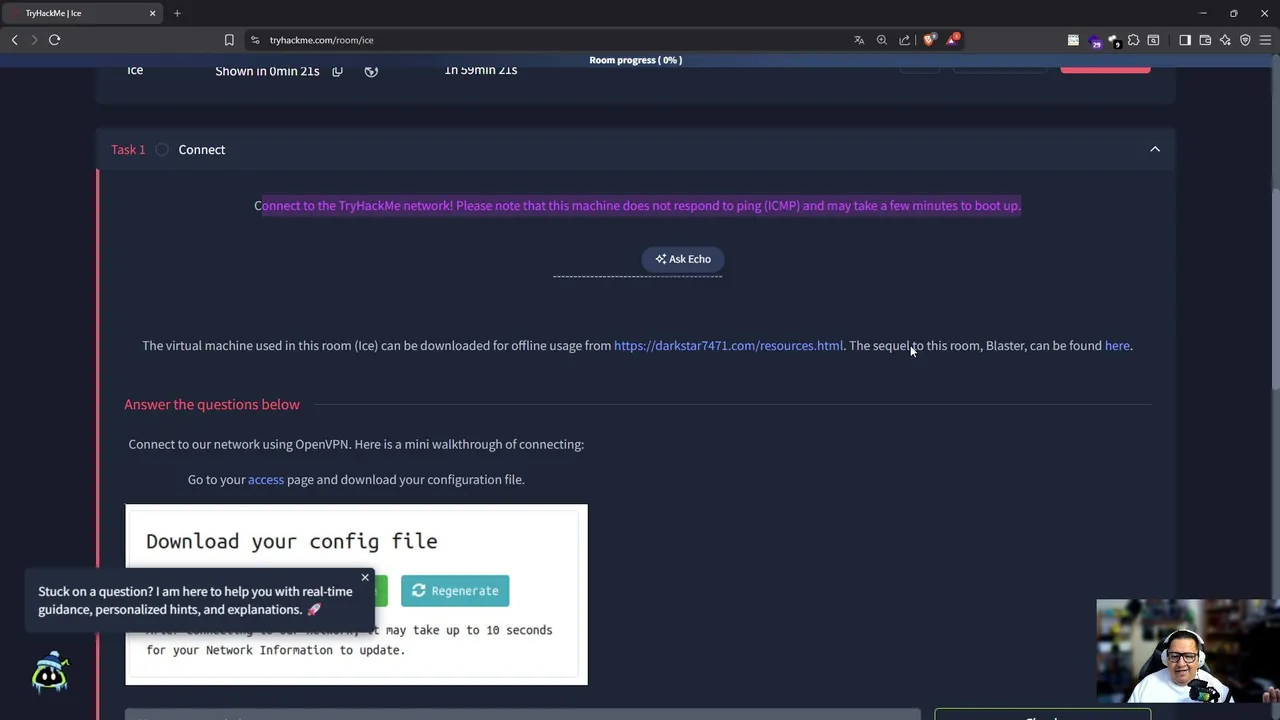Image resolution: width=1280 pixels, height=720 pixels.
Task: Open the extension with 29 badge
Action: tap(1094, 40)
